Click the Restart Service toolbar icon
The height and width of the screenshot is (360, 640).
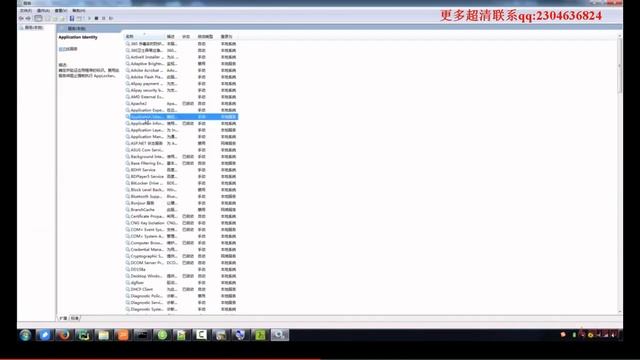click(111, 18)
